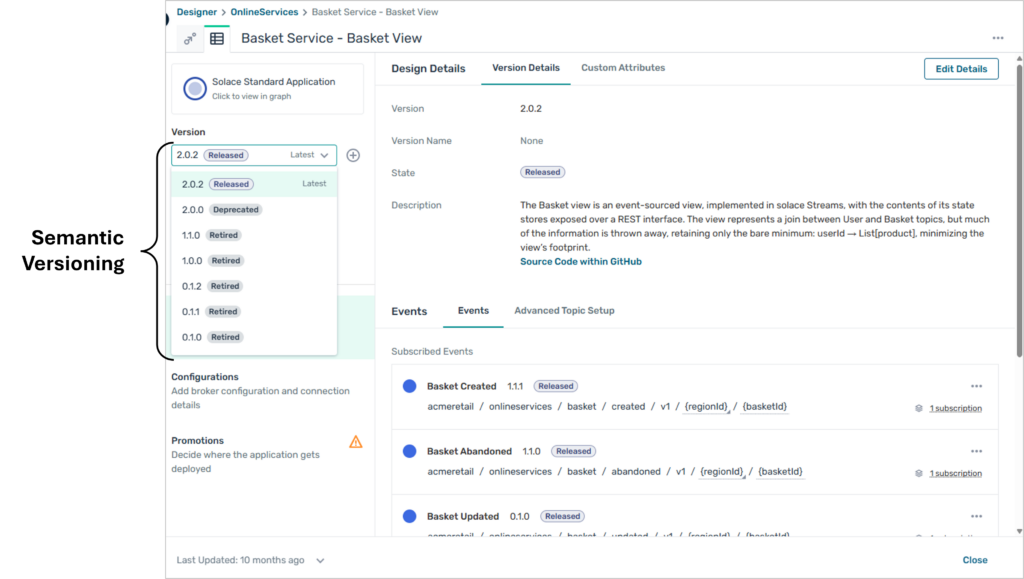Image resolution: width=1024 pixels, height=579 pixels.
Task: Open Basket Created event more options
Action: 976,386
